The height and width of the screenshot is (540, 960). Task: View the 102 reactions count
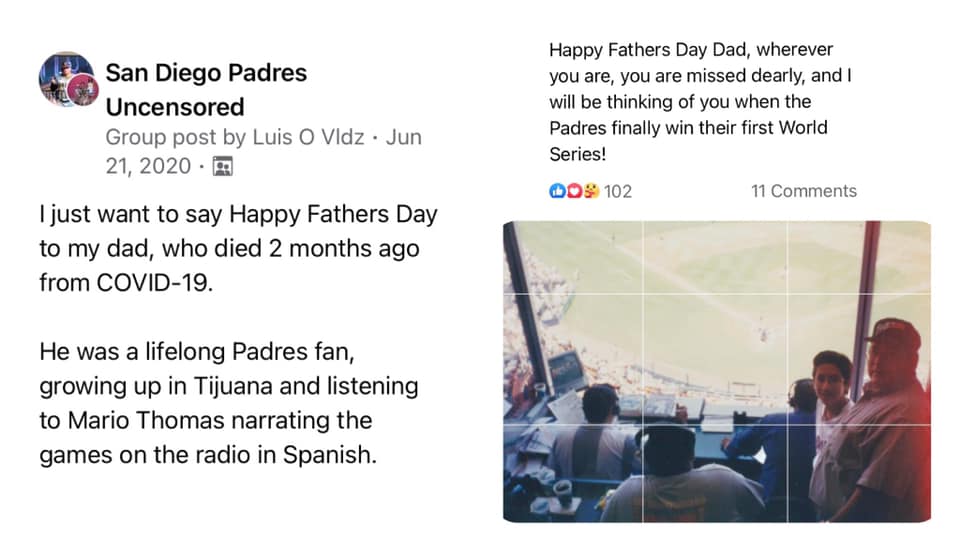(618, 191)
